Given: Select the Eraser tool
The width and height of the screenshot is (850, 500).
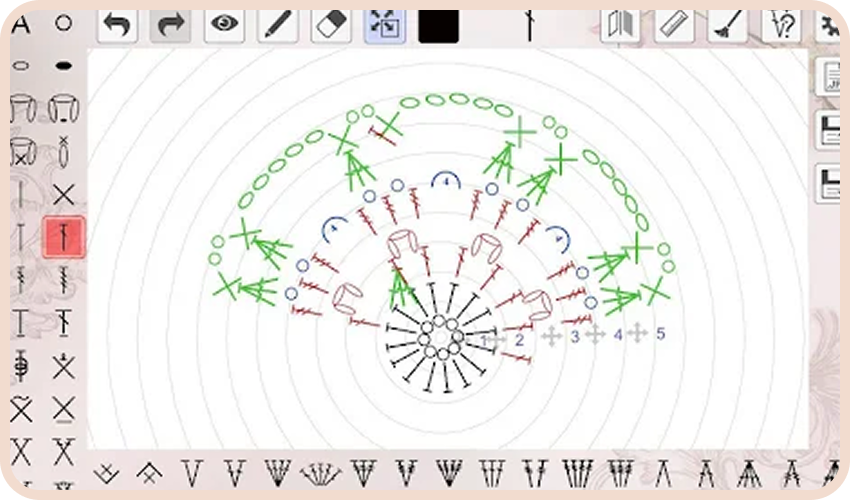Looking at the screenshot, I should click(331, 25).
